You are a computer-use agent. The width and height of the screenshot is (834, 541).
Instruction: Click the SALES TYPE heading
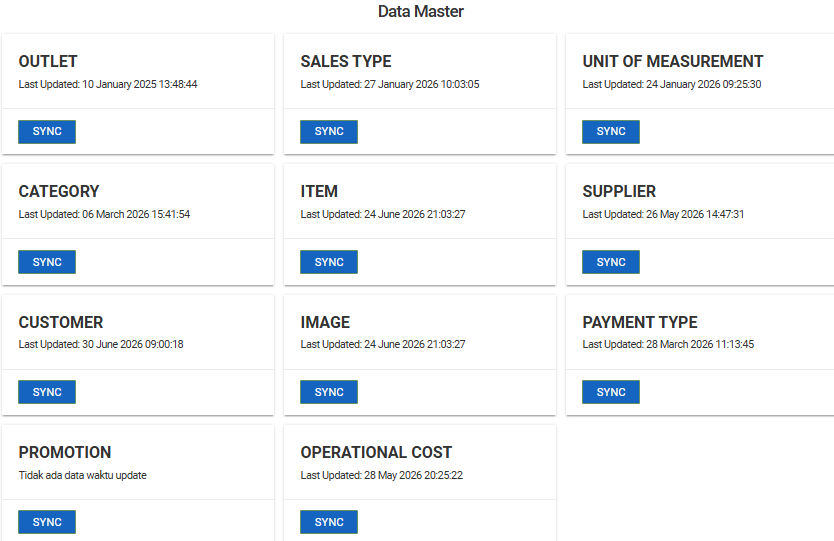pyautogui.click(x=346, y=61)
